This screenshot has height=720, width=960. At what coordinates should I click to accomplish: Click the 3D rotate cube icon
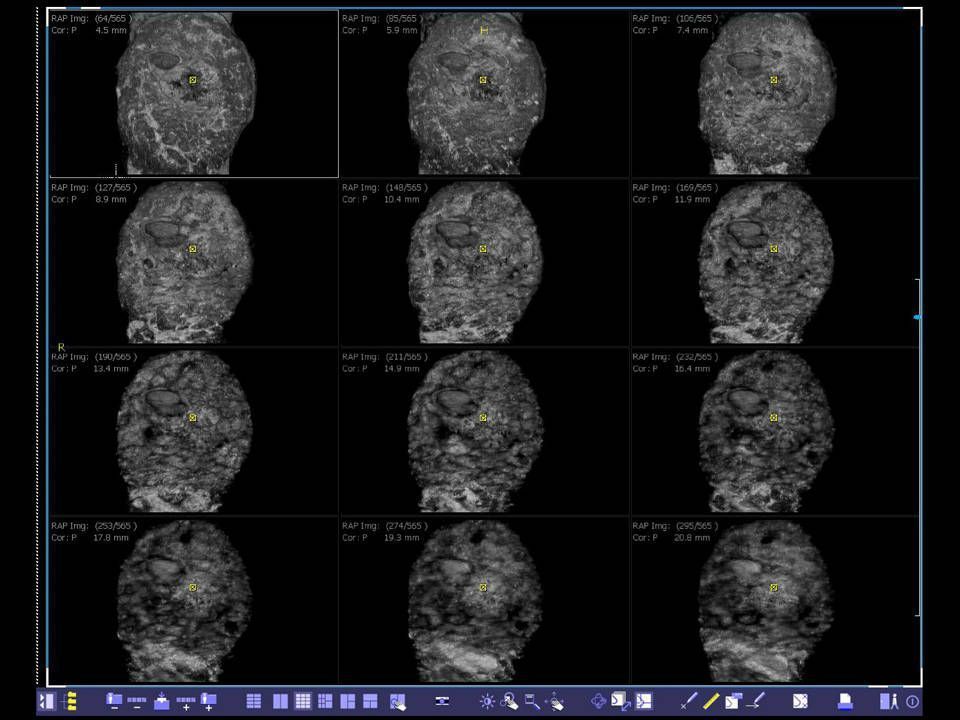[599, 701]
